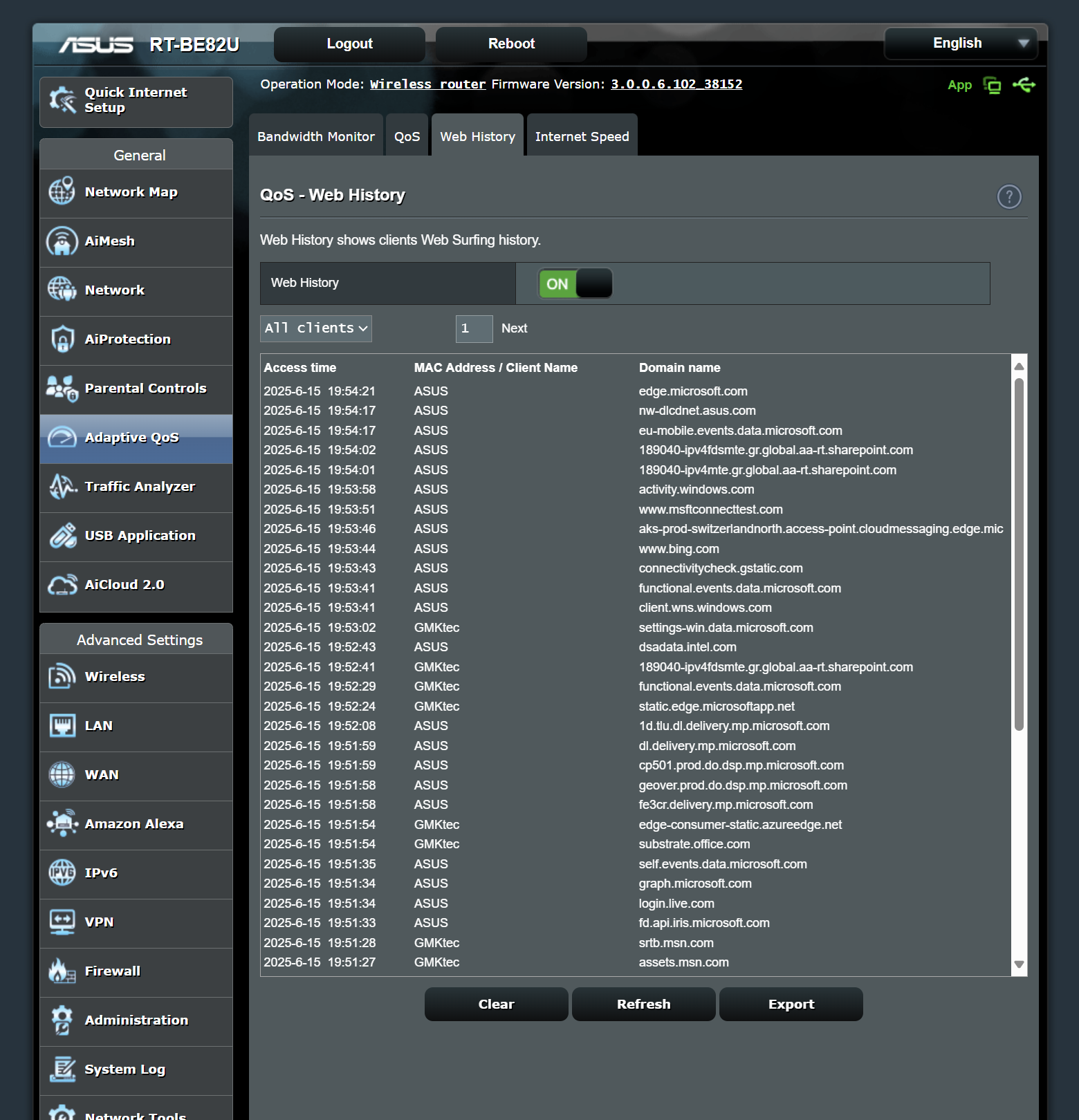
Task: Click the LAN port icon
Action: click(62, 726)
